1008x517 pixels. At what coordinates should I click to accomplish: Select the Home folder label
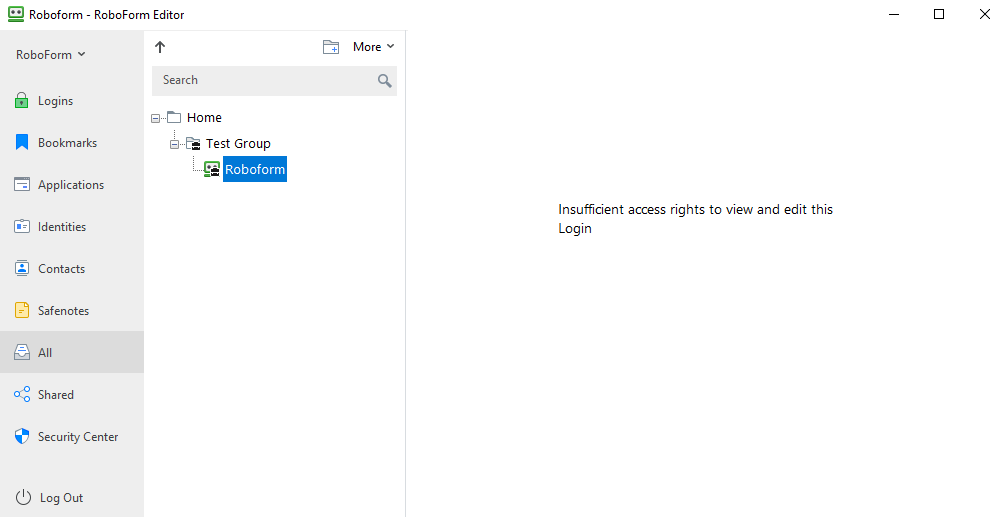point(204,118)
